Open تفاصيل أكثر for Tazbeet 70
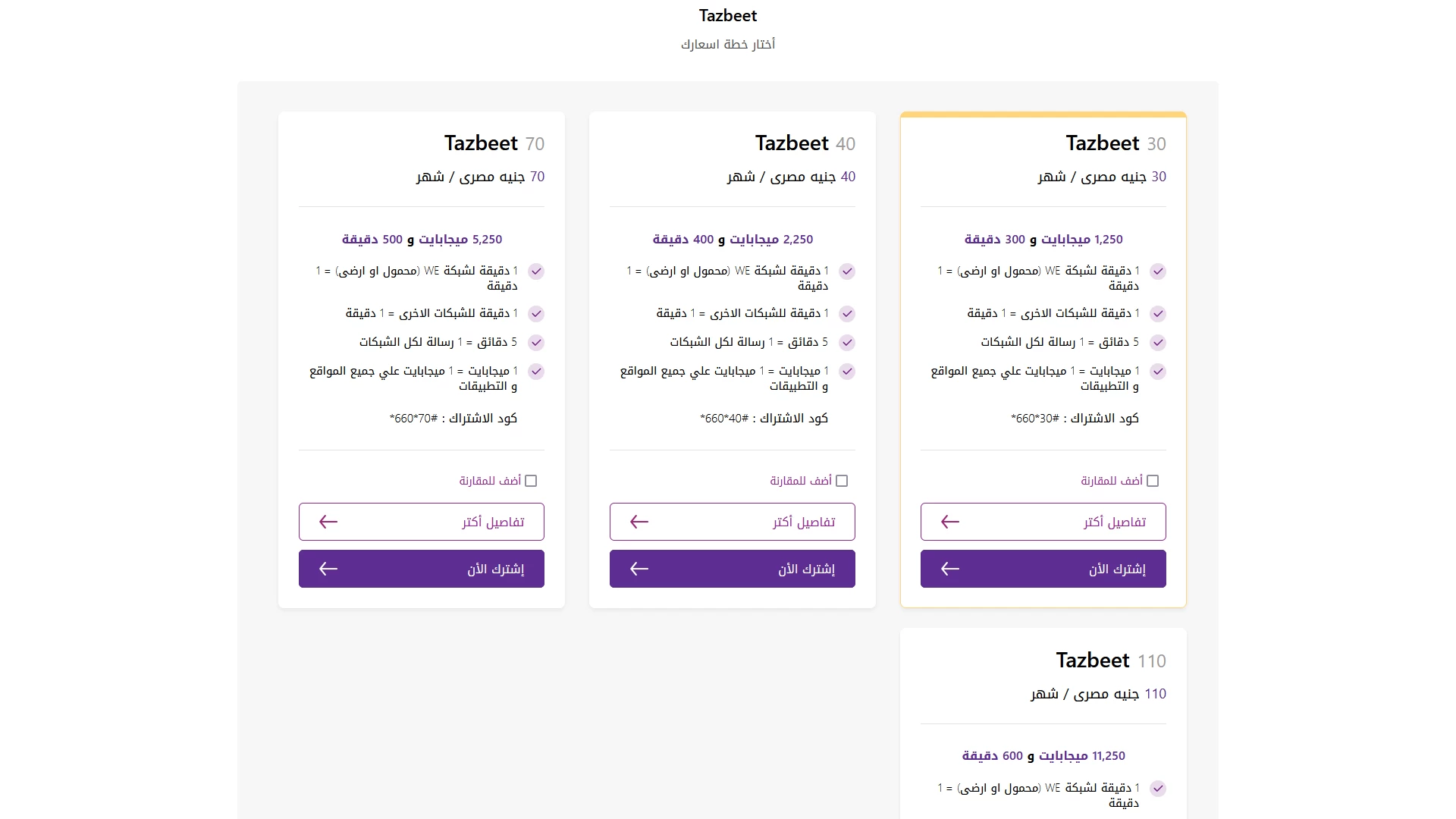Viewport: 1456px width, 819px height. [x=422, y=522]
